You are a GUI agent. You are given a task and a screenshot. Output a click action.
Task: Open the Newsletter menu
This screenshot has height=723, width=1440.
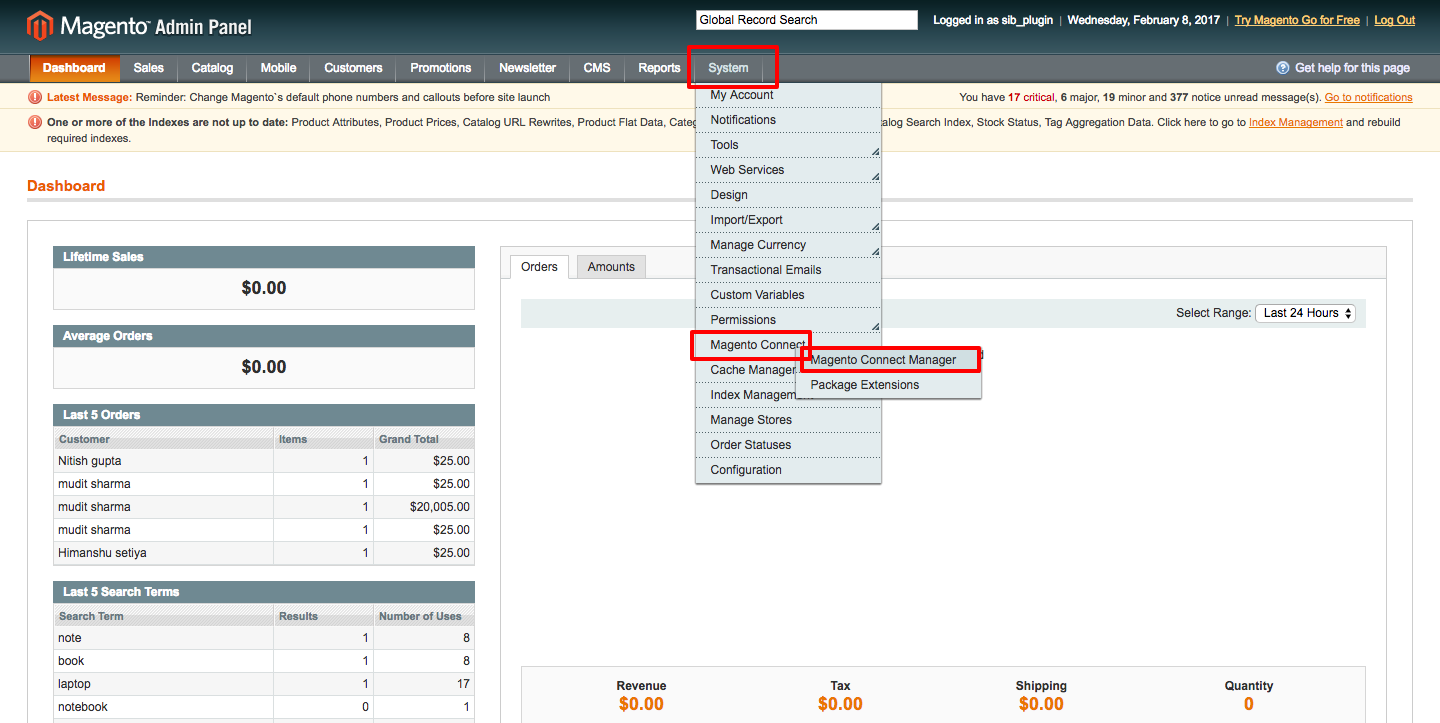coord(527,68)
